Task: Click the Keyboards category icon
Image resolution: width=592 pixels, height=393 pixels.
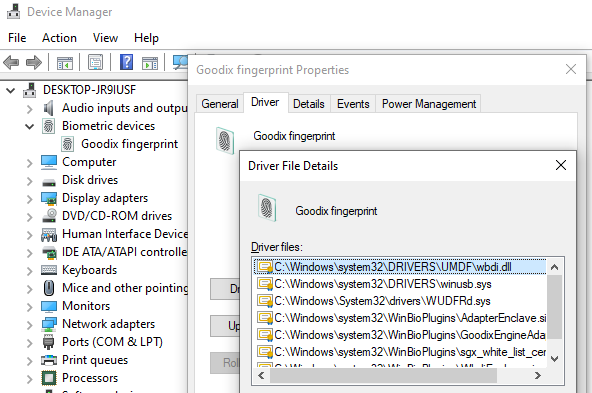Action: pos(49,270)
